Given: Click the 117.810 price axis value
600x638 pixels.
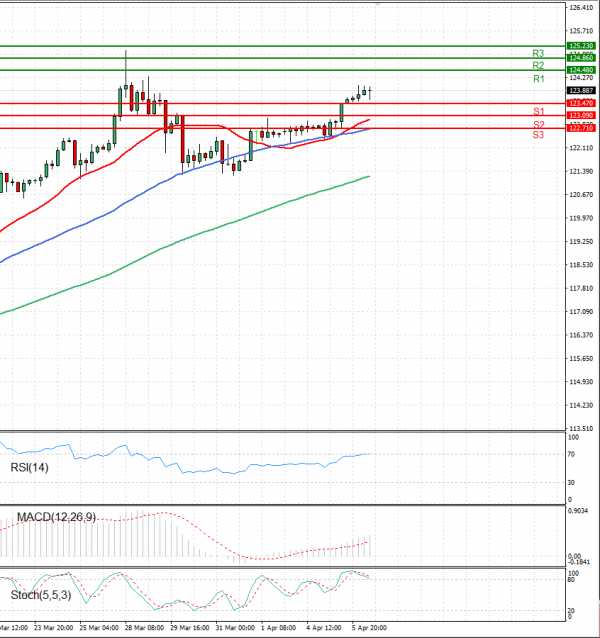Looking at the screenshot, I should pos(581,288).
